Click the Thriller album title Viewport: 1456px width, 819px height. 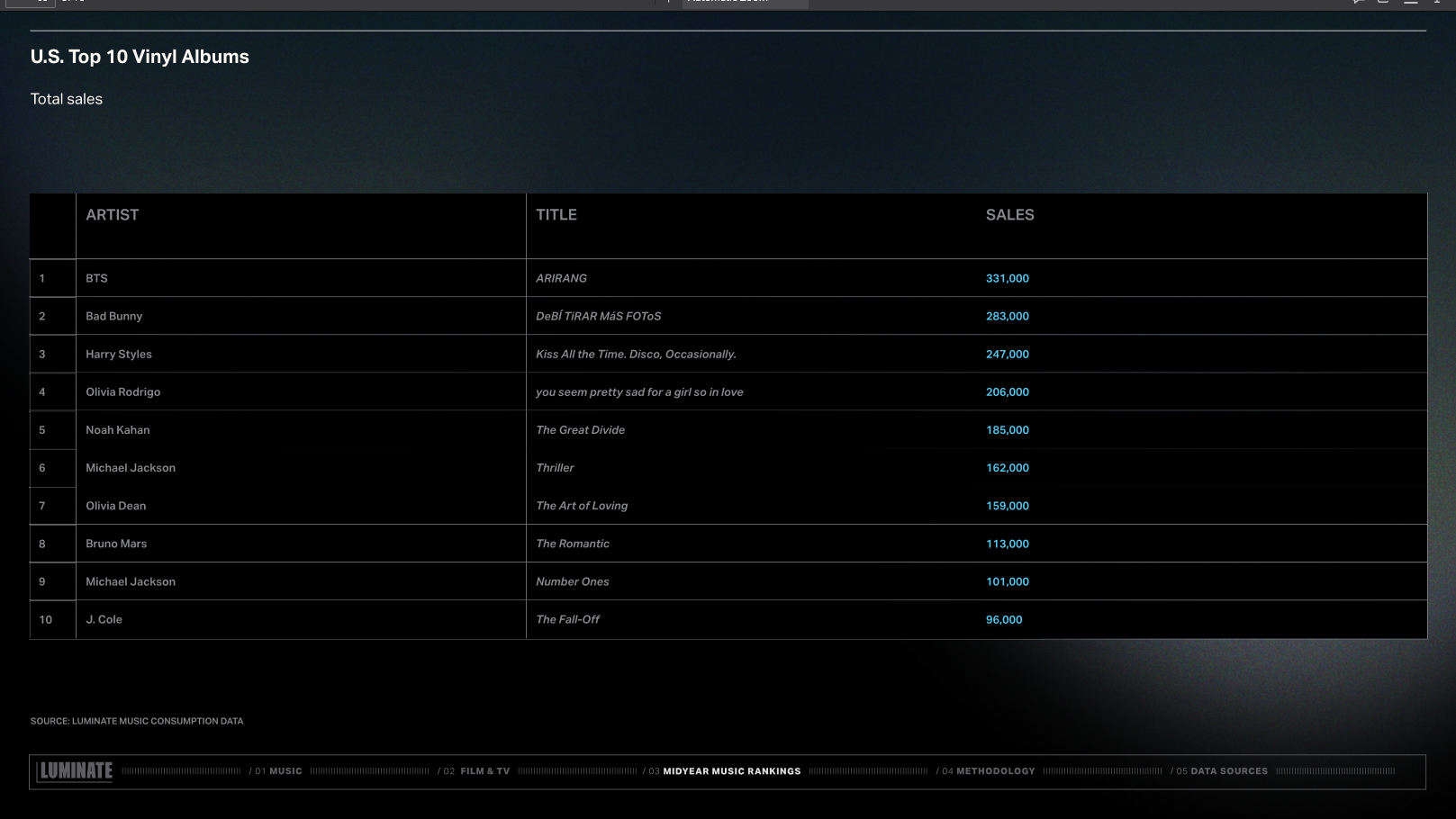[556, 468]
